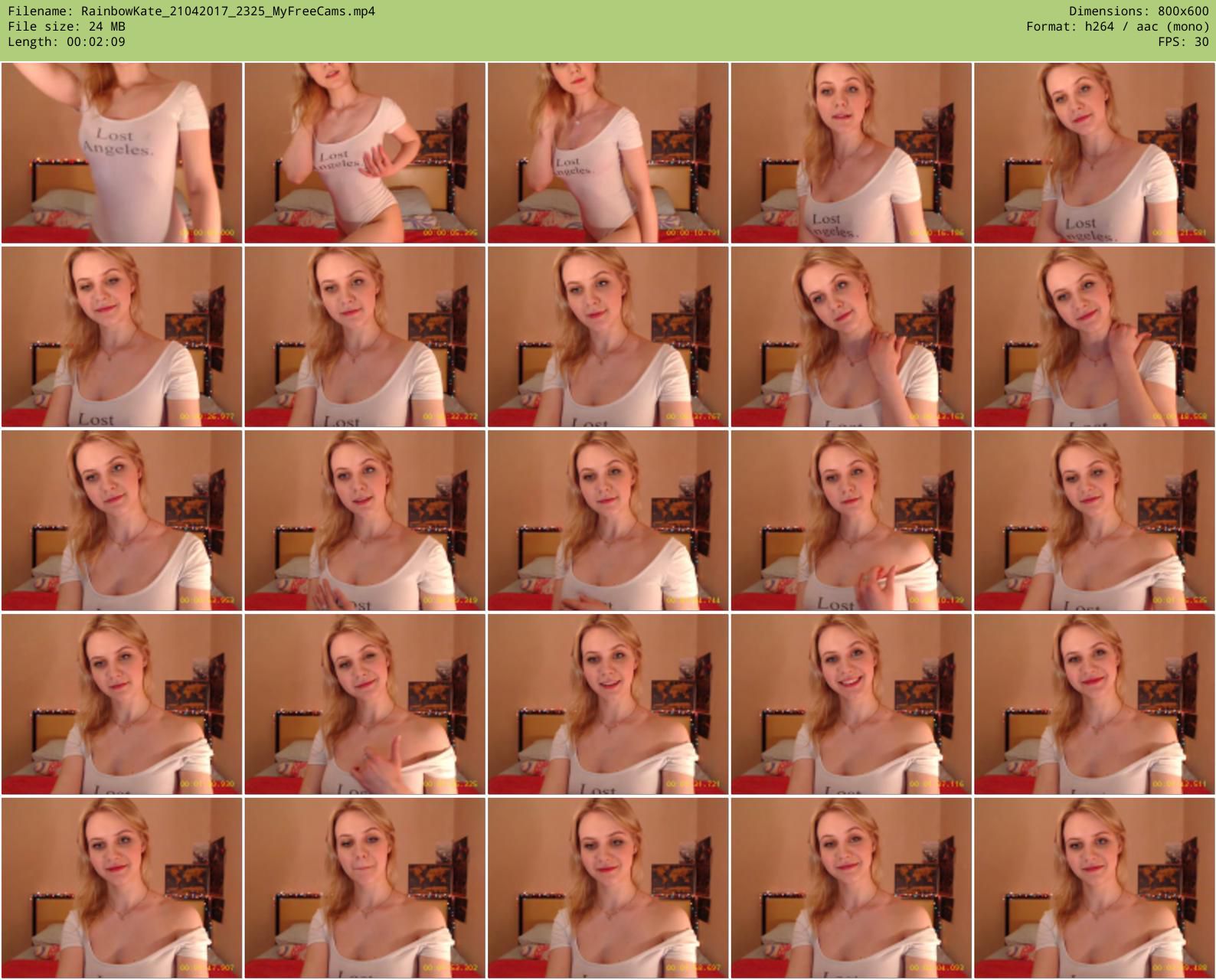Click the filename text in the header
The height and width of the screenshot is (980, 1216).
pos(191,11)
